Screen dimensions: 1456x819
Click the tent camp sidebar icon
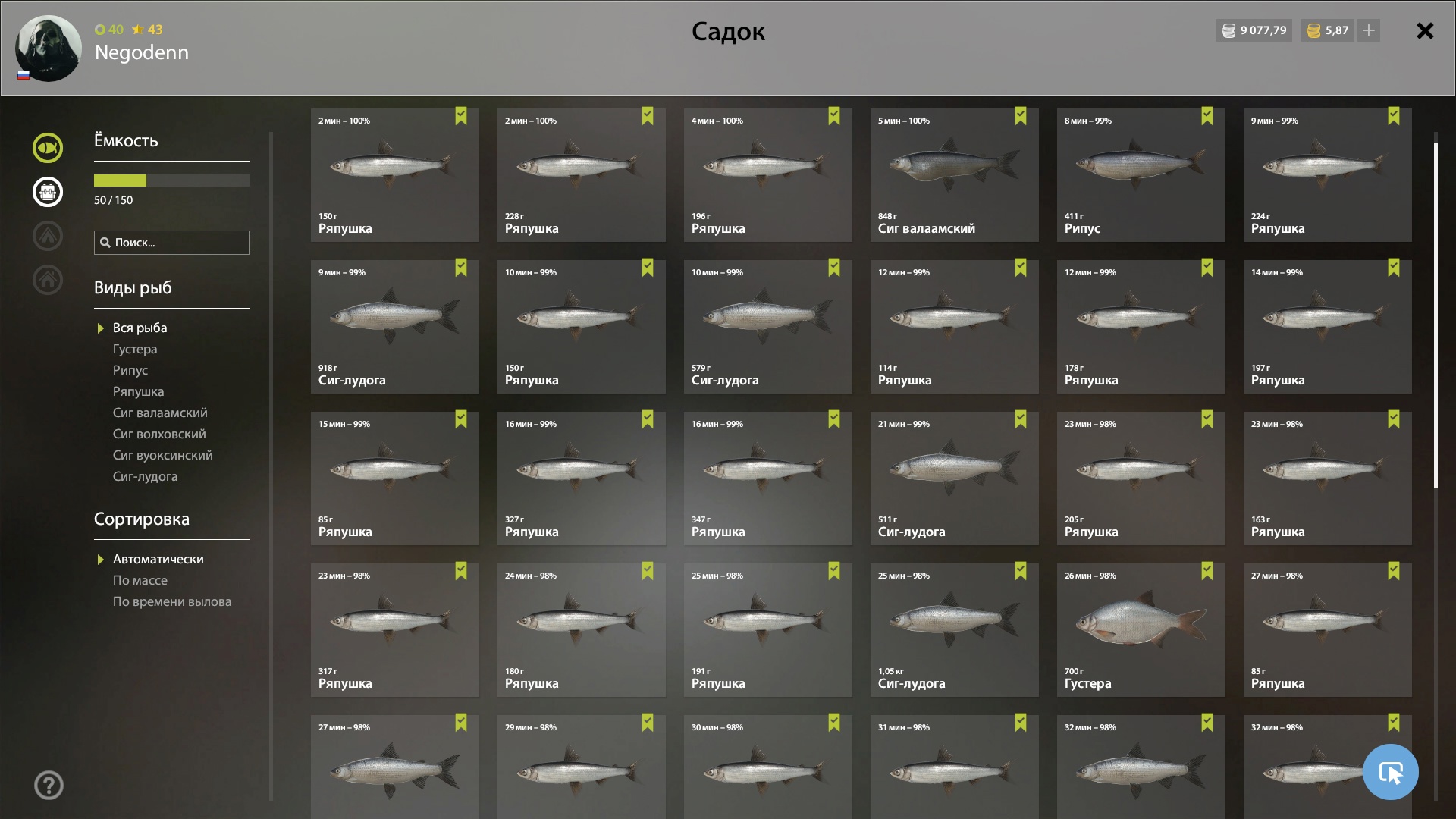(48, 236)
